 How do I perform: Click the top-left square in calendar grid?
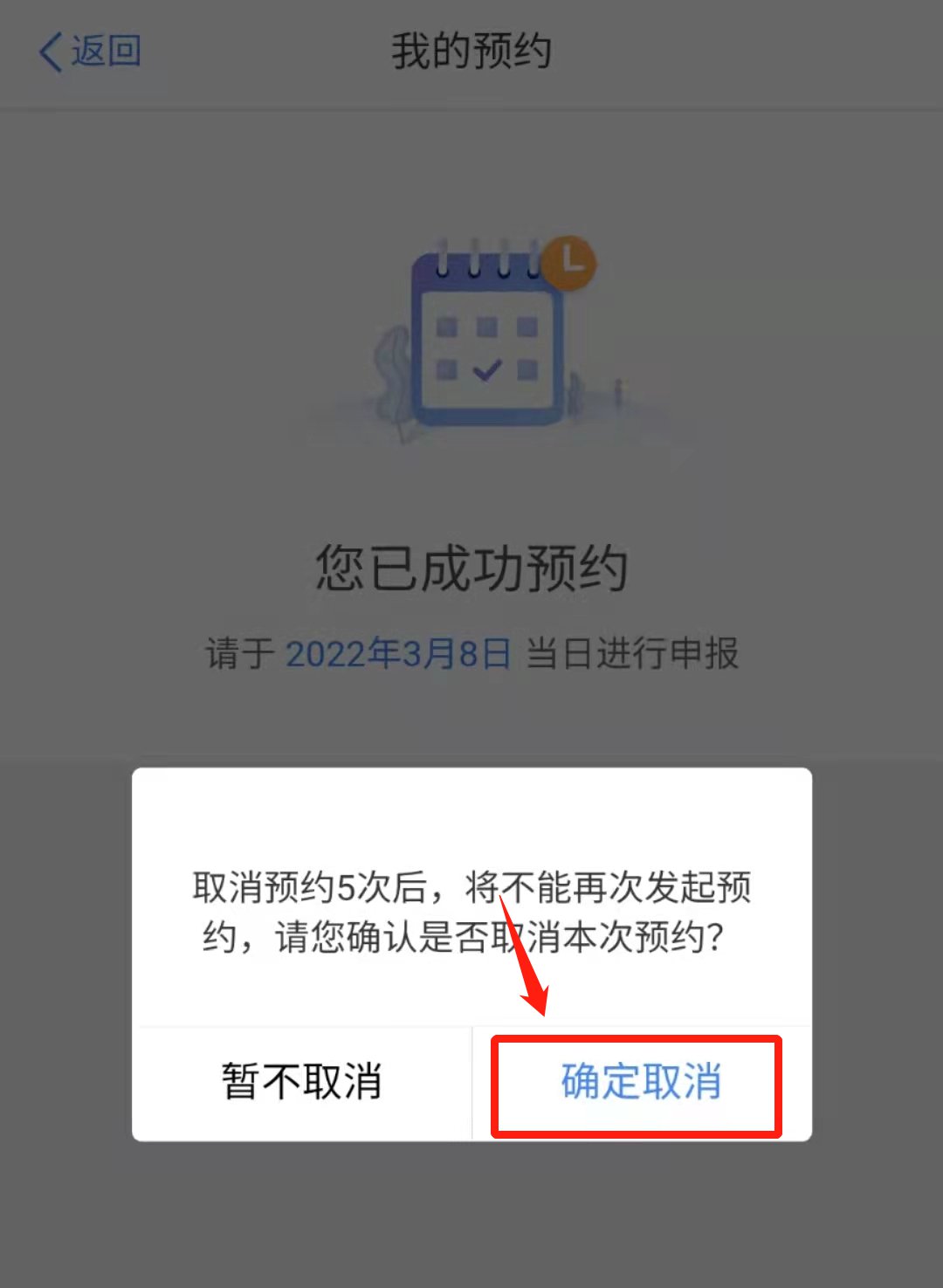447,327
